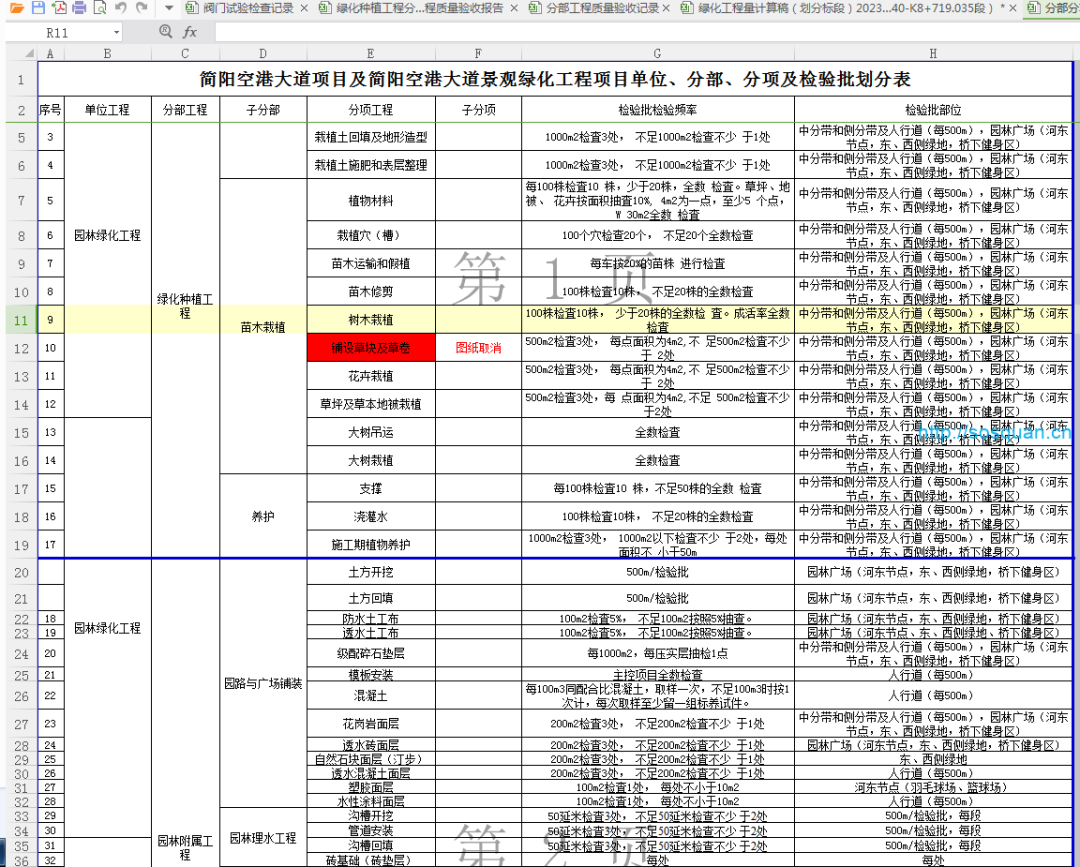Select the 草坪及草本地被栽植 cell
The width and height of the screenshot is (1080, 867).
[x=371, y=404]
